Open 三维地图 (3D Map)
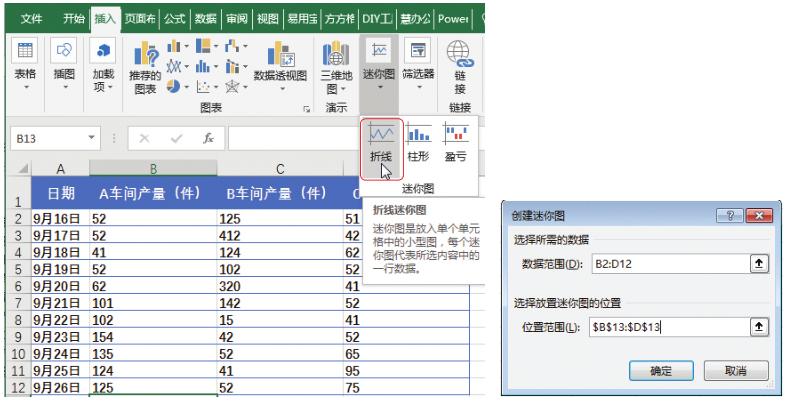The width and height of the screenshot is (787, 401). [336, 68]
